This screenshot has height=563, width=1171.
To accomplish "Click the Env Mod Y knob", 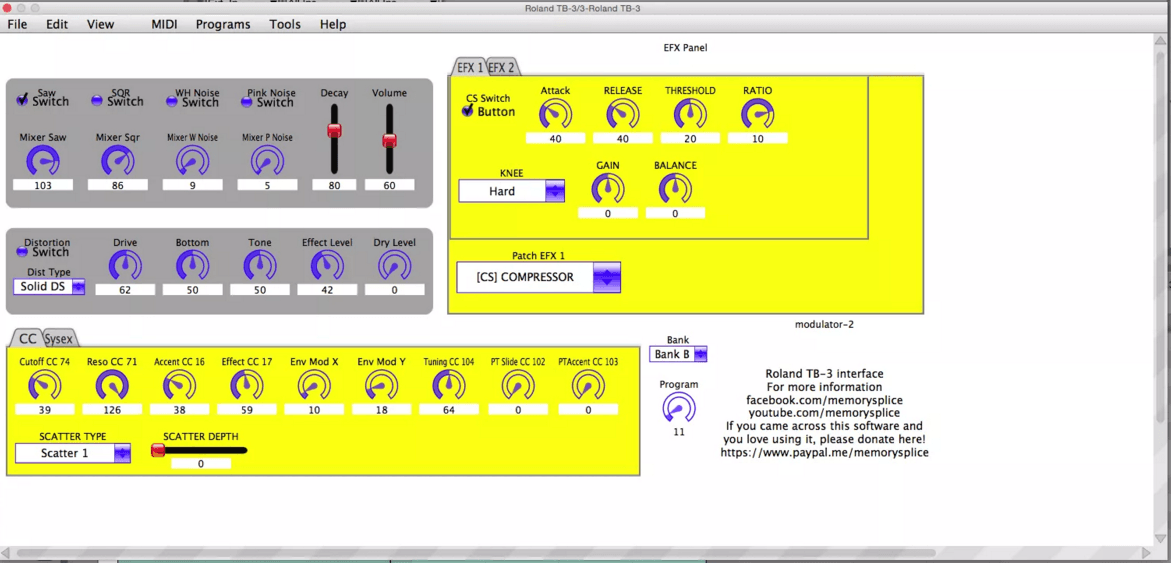I will [x=381, y=386].
